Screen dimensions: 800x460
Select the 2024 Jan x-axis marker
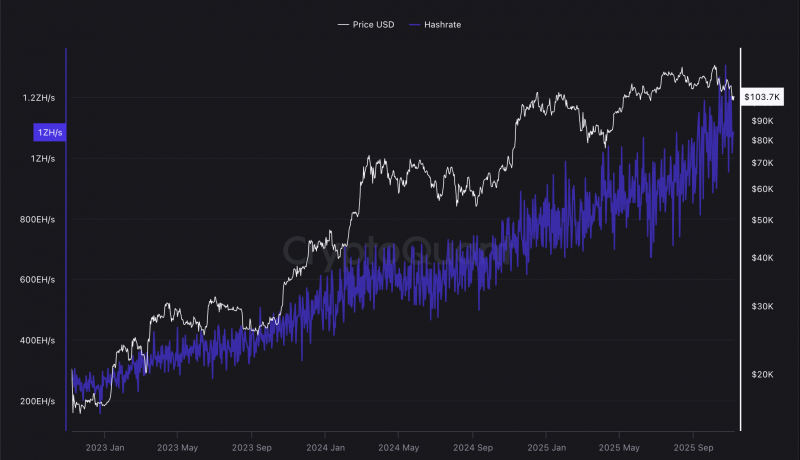325,448
